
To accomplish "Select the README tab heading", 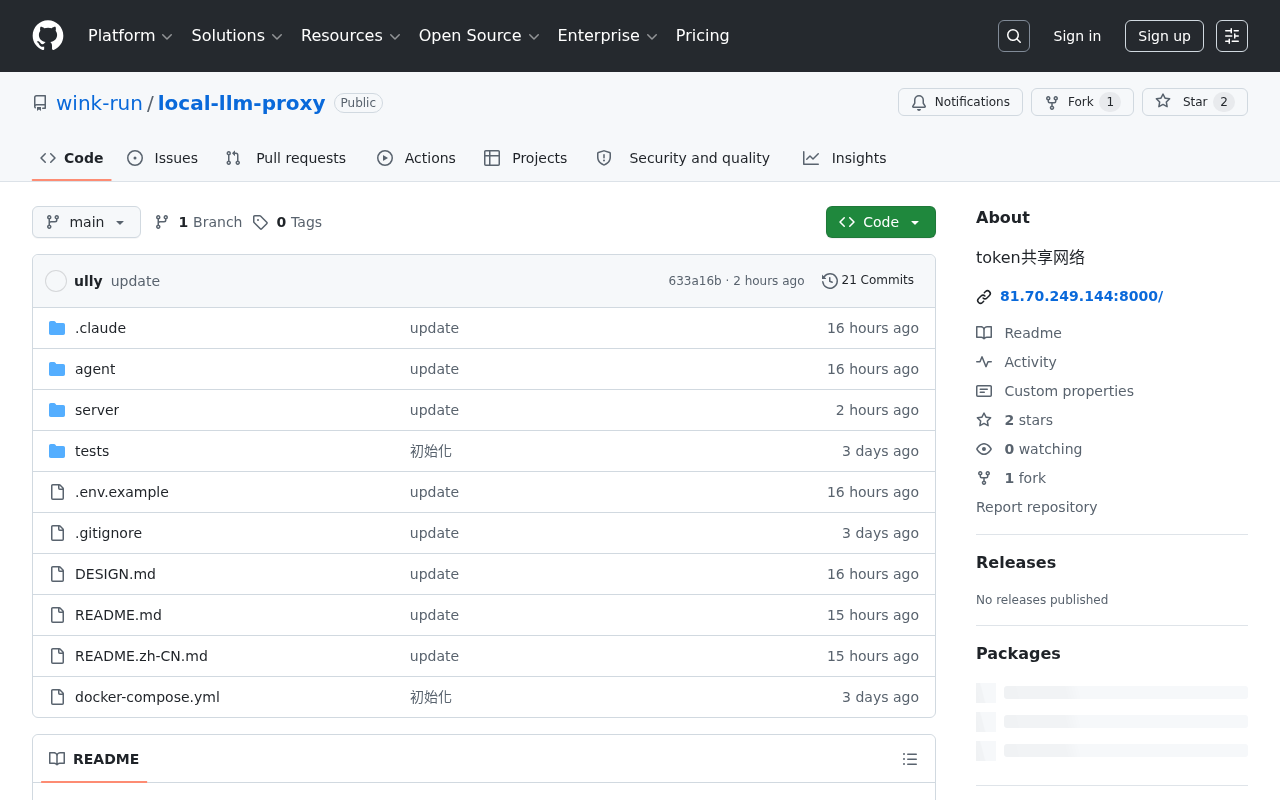I will coord(94,759).
